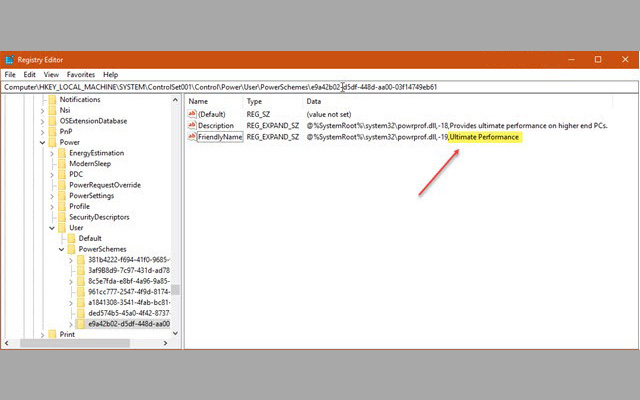Expand the Print tree node
Viewport: 640px width, 400px height.
click(41, 335)
